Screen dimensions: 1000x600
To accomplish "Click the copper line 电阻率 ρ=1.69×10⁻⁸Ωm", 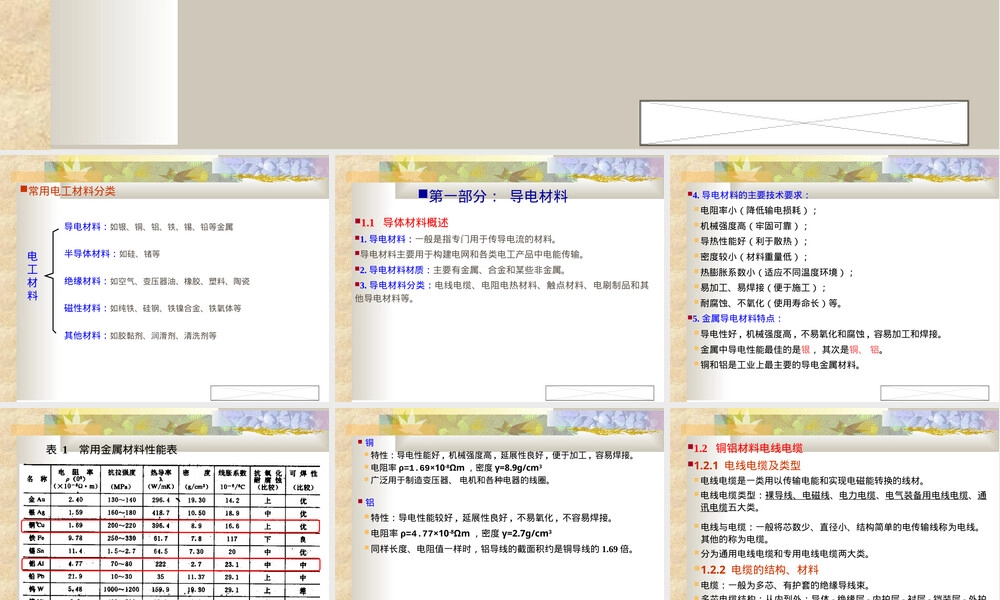I will [457, 467].
